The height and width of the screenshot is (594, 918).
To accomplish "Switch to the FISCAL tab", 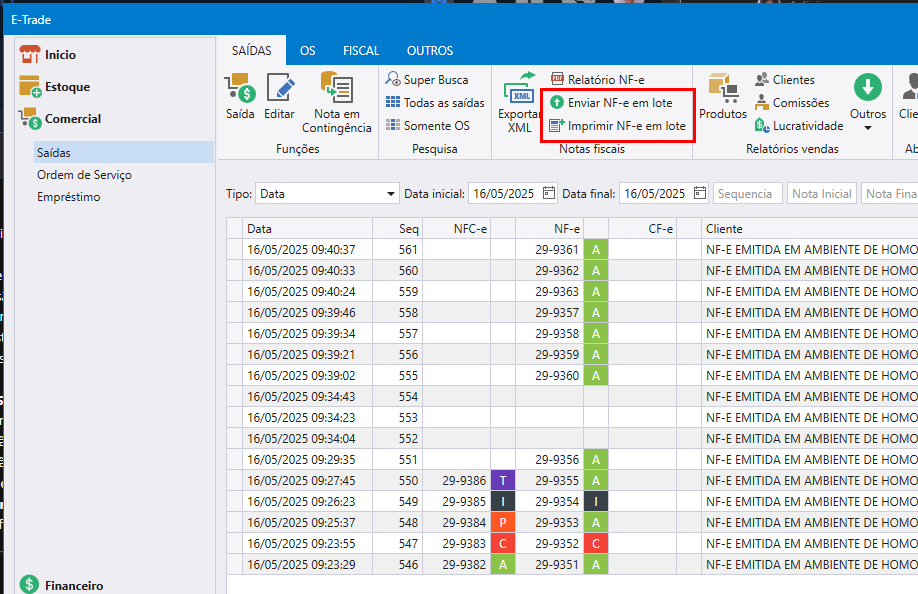I will click(361, 50).
